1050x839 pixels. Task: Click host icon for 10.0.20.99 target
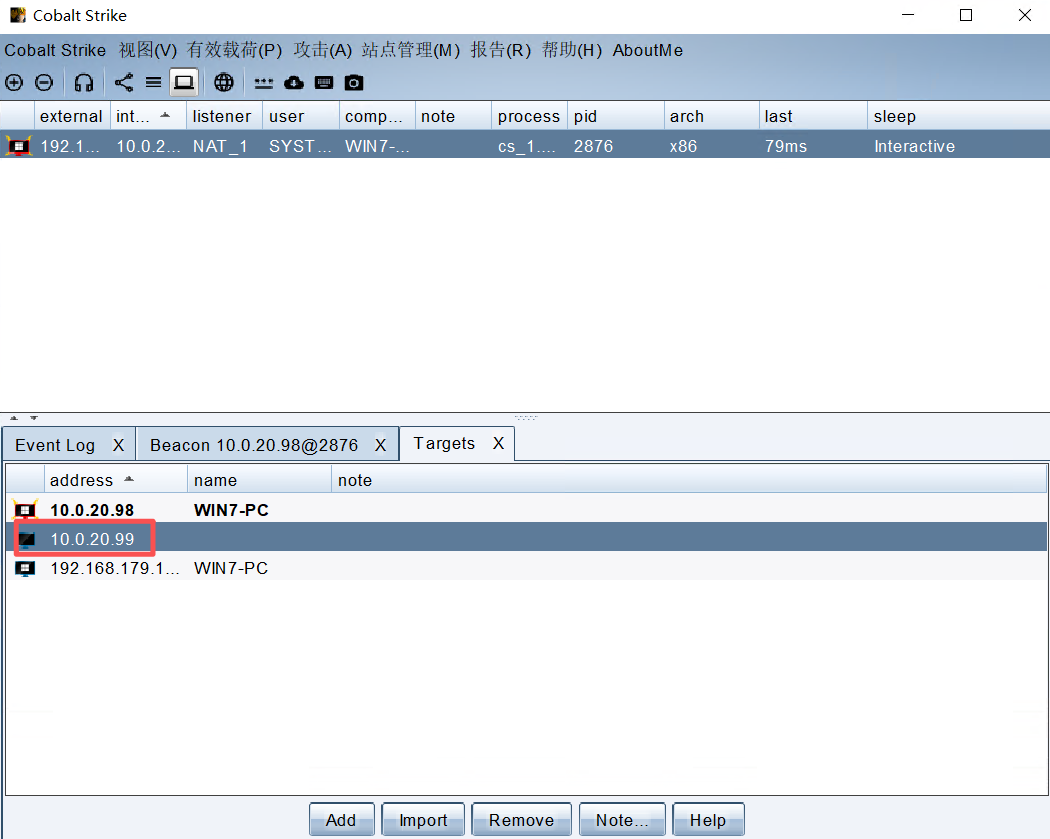point(27,539)
